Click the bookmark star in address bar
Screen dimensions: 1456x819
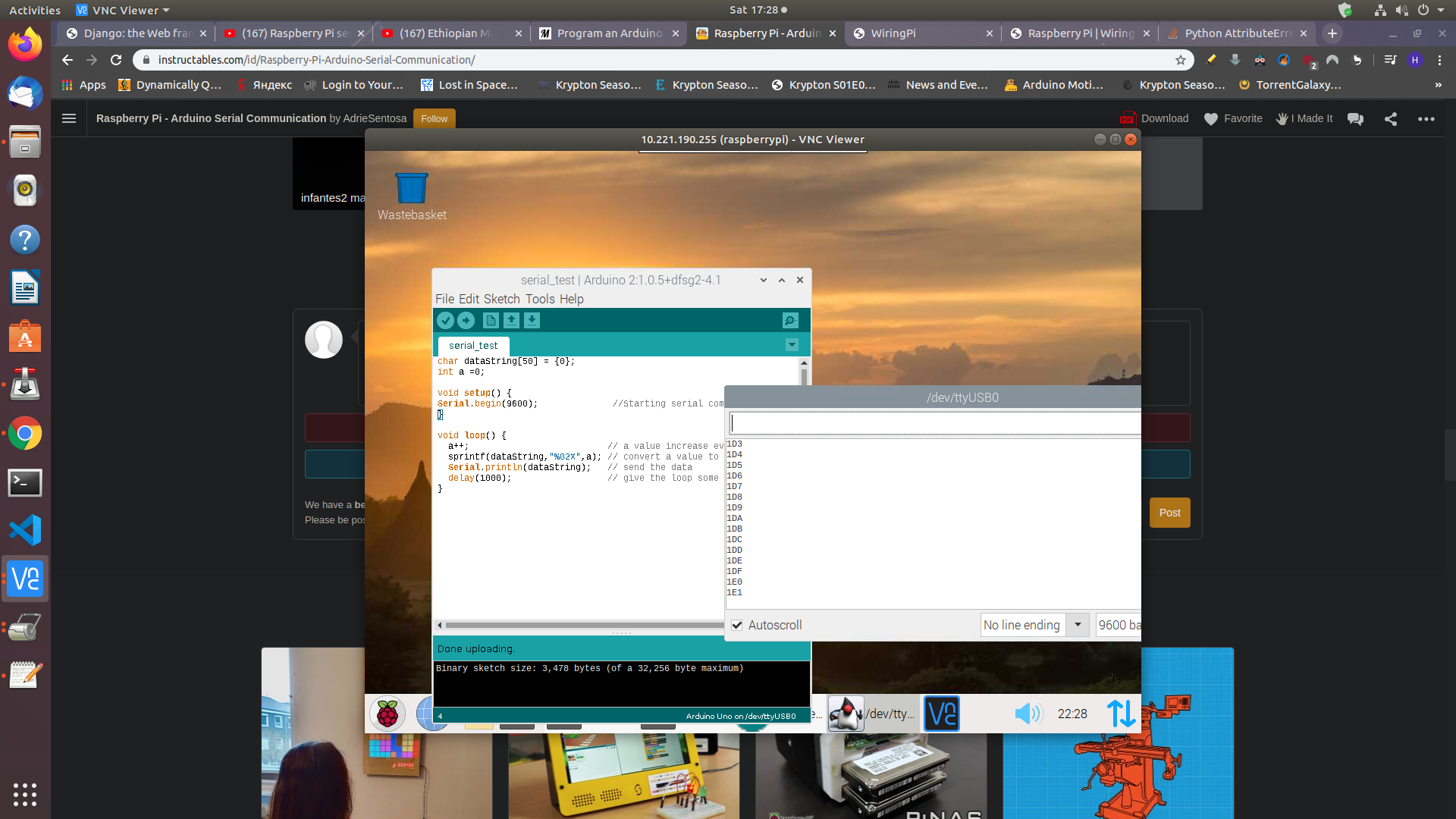tap(1181, 60)
